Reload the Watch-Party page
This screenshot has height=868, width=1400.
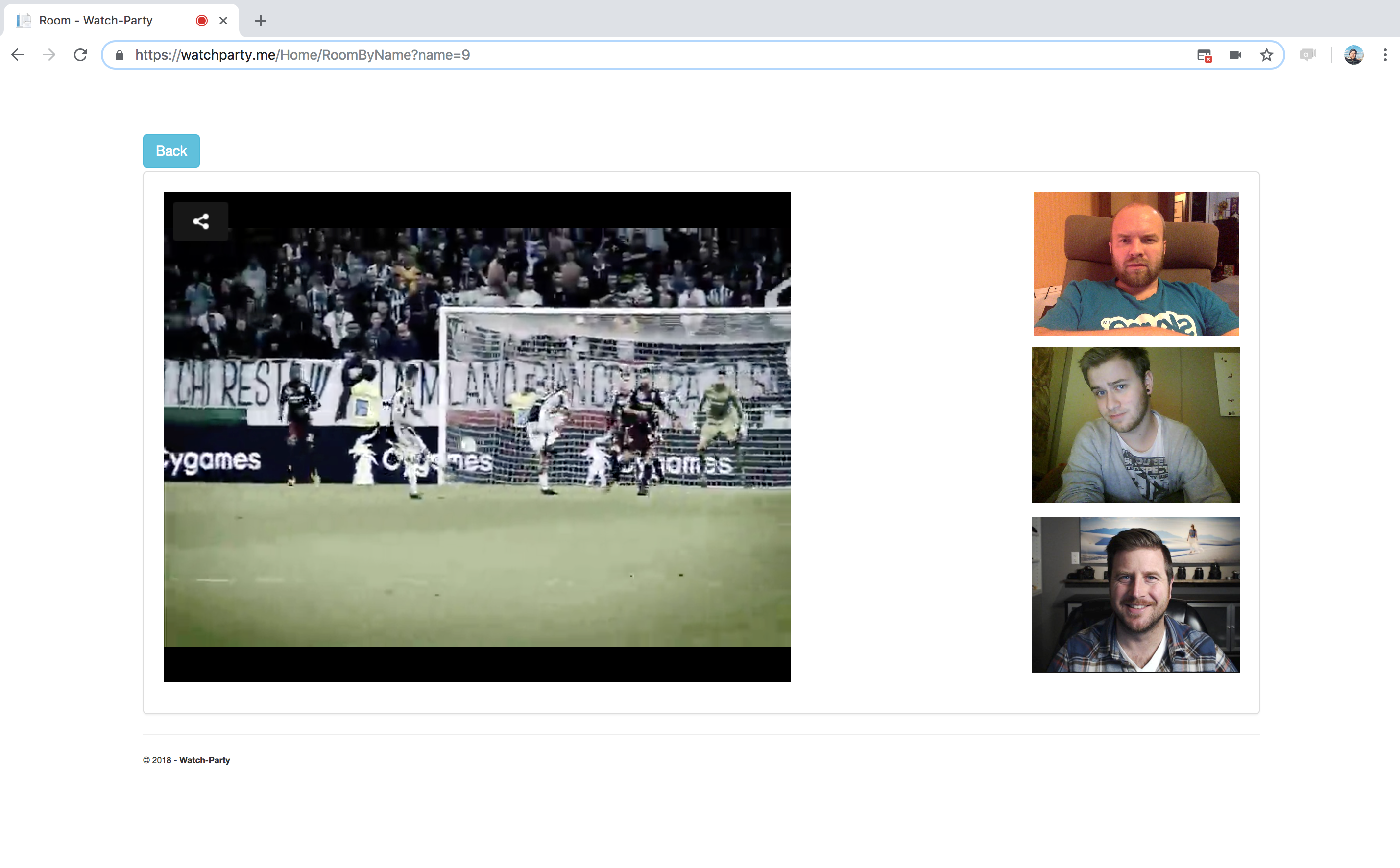(80, 55)
